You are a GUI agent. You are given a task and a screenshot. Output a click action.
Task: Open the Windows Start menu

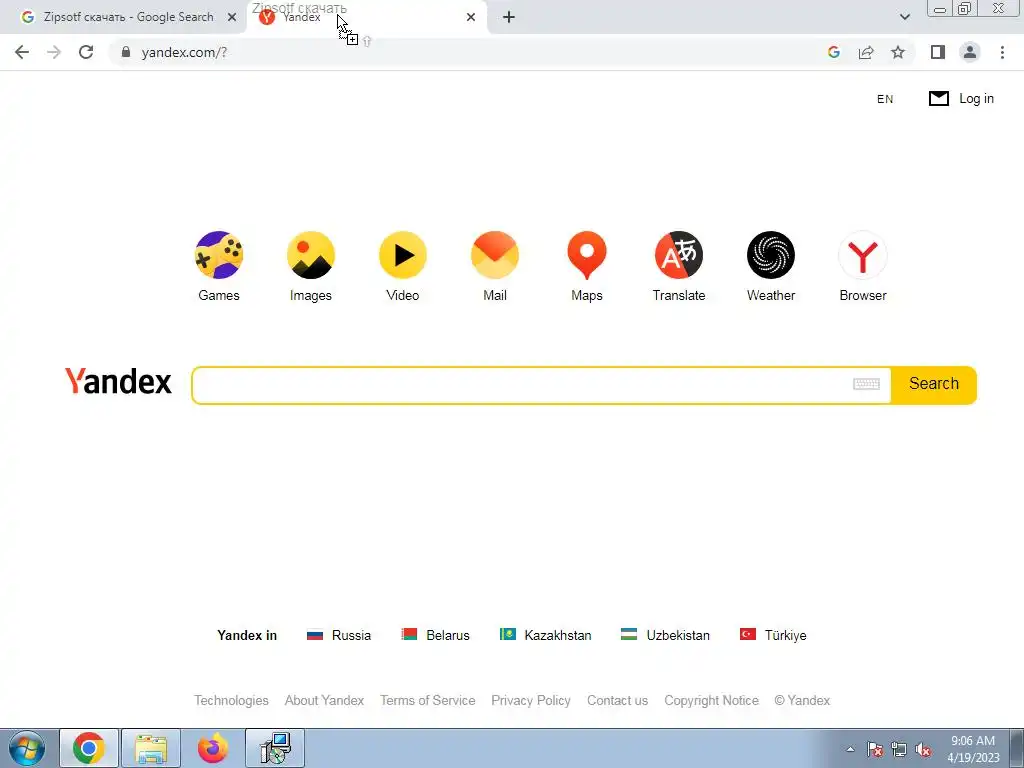click(27, 748)
